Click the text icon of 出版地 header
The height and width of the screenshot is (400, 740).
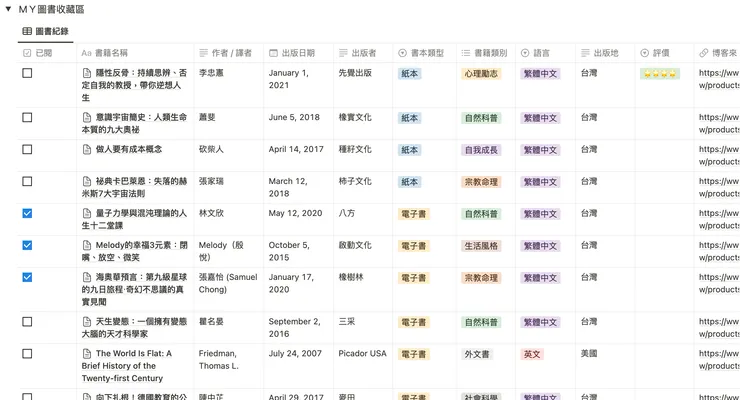click(x=585, y=53)
